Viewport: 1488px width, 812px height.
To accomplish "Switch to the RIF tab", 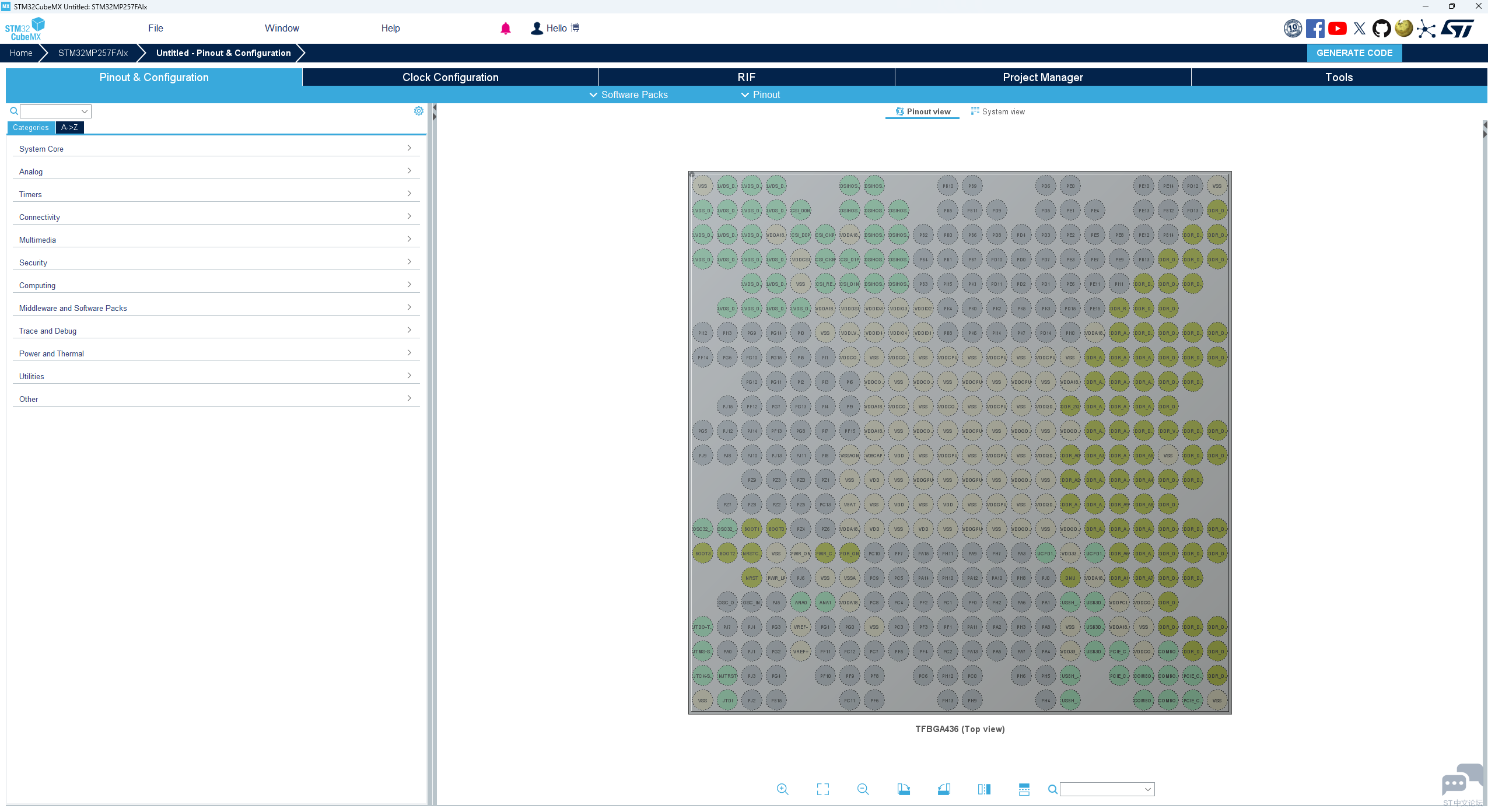I will click(x=747, y=77).
